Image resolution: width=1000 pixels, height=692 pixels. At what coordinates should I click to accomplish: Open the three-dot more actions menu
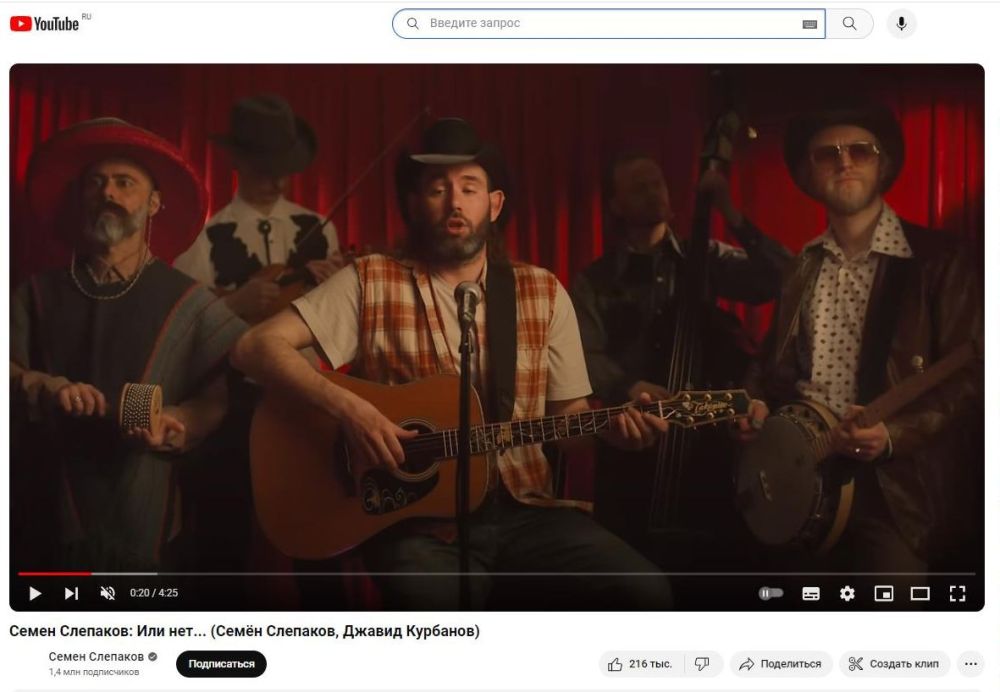pyautogui.click(x=971, y=664)
